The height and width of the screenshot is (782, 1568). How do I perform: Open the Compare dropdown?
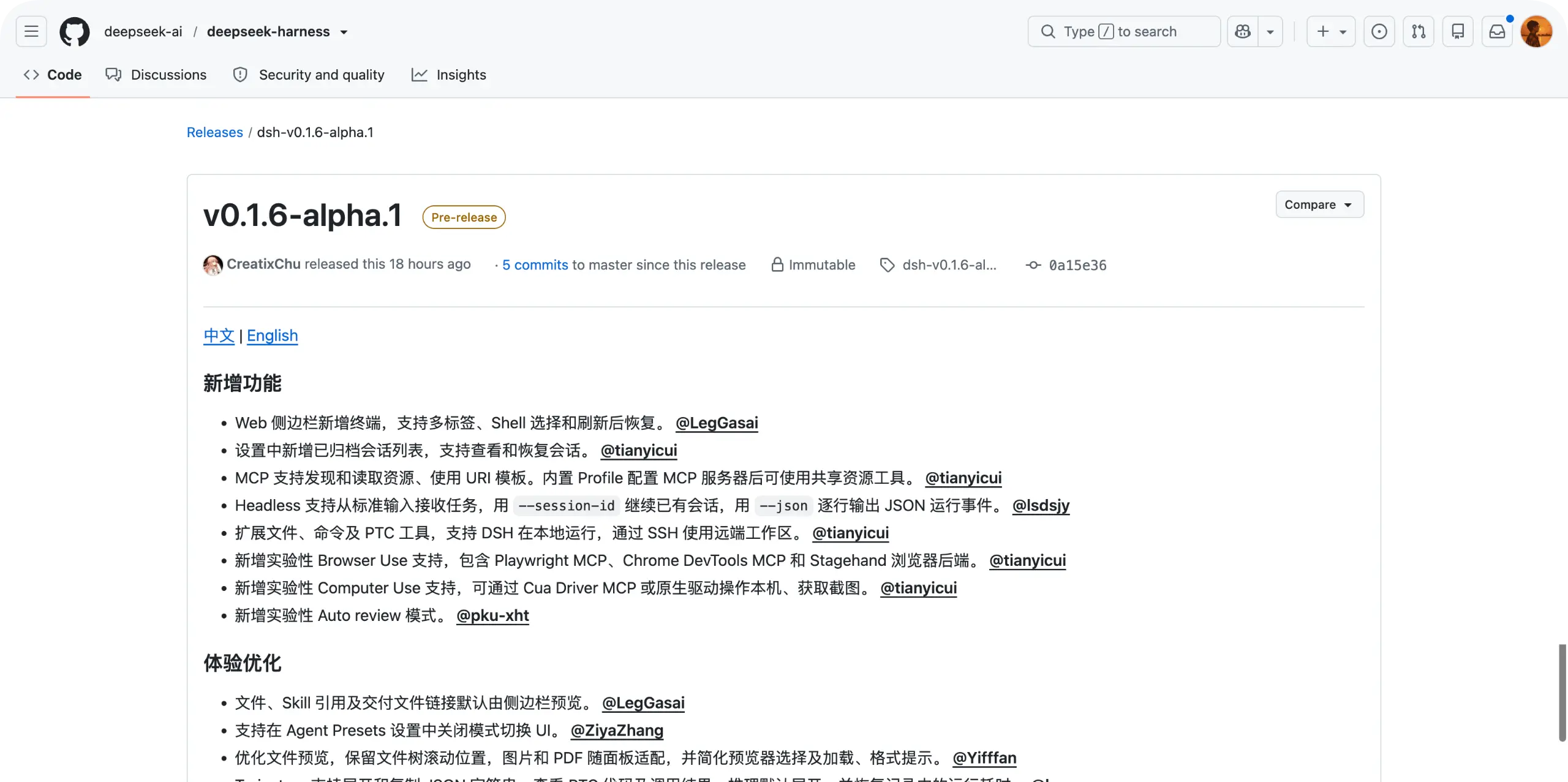tap(1320, 205)
